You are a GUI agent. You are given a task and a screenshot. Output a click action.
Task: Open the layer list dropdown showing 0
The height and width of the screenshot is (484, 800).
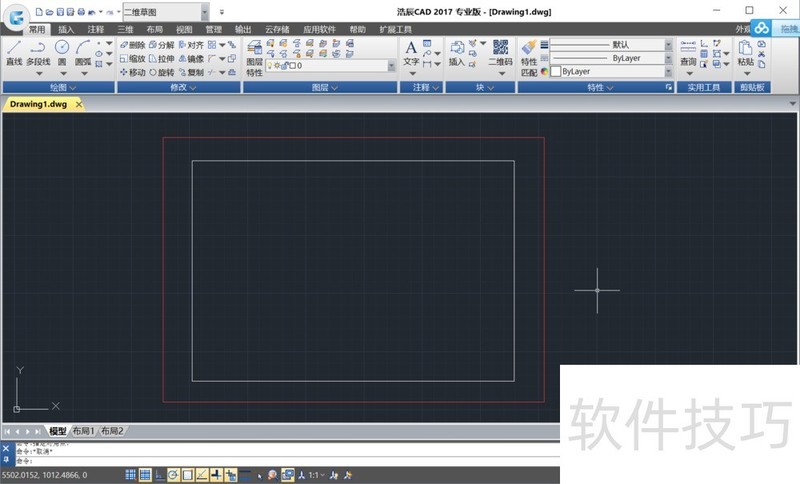[391, 66]
